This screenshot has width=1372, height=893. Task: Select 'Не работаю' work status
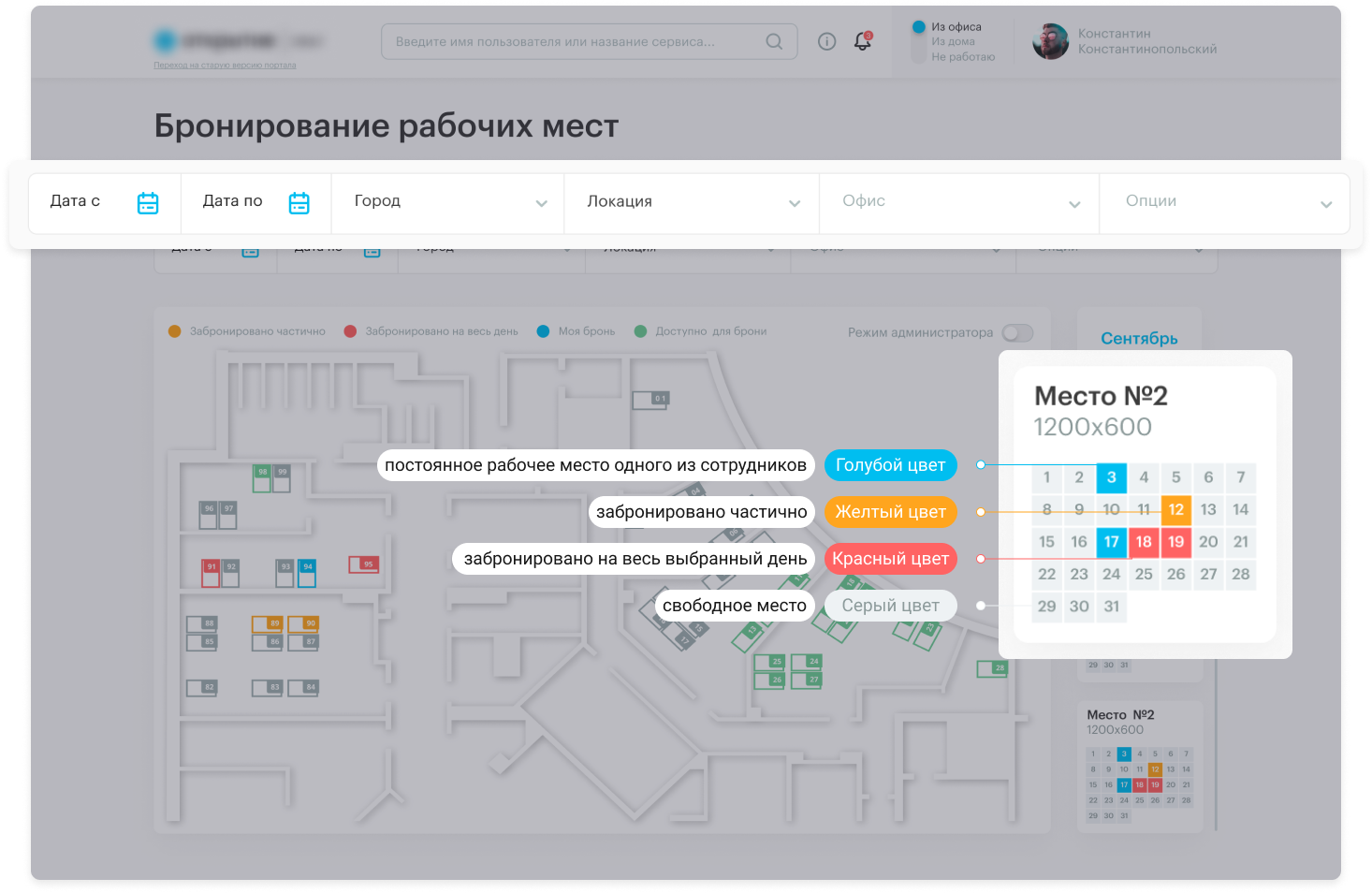pos(962,57)
